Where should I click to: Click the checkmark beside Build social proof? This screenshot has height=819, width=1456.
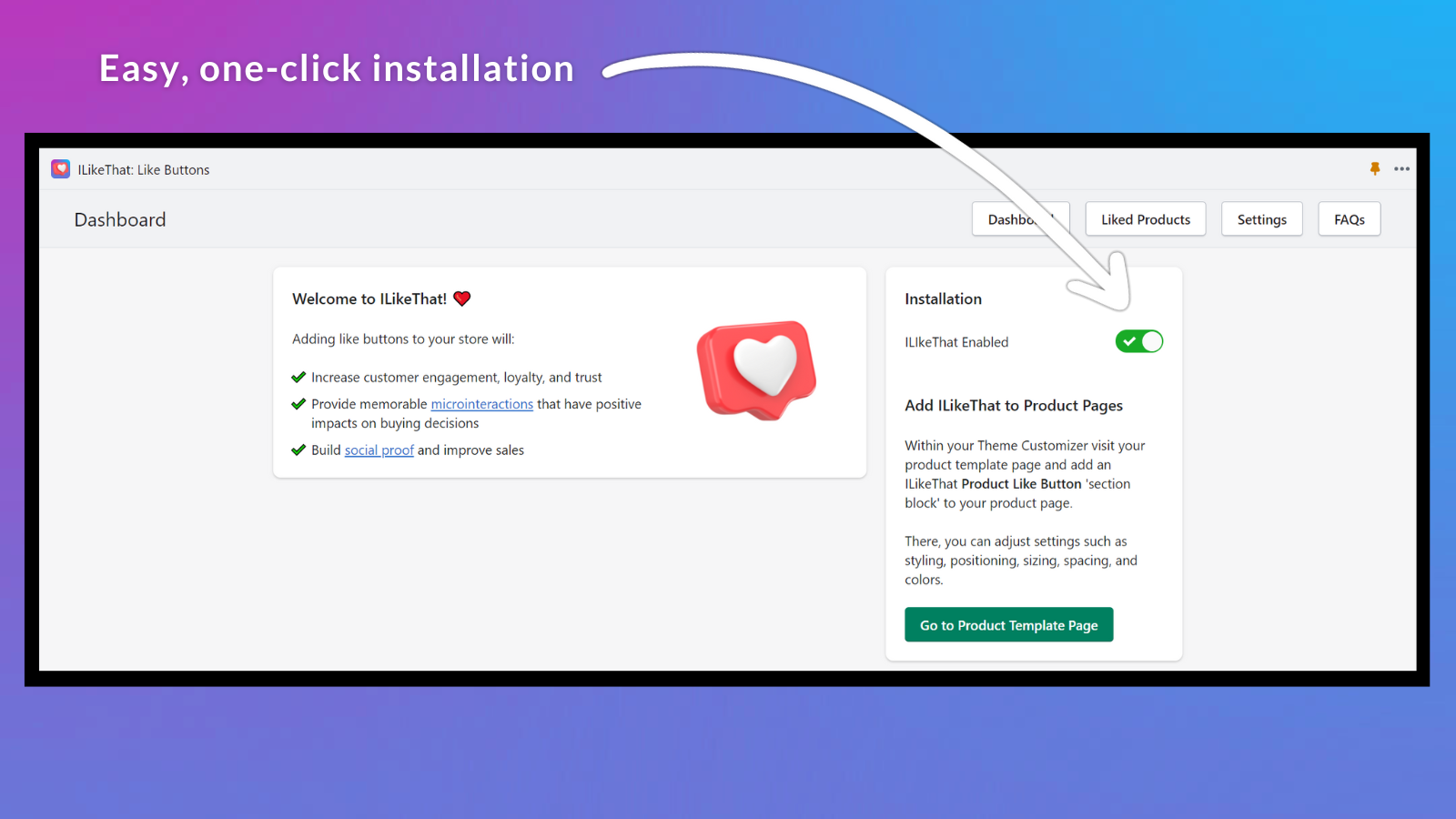point(298,450)
